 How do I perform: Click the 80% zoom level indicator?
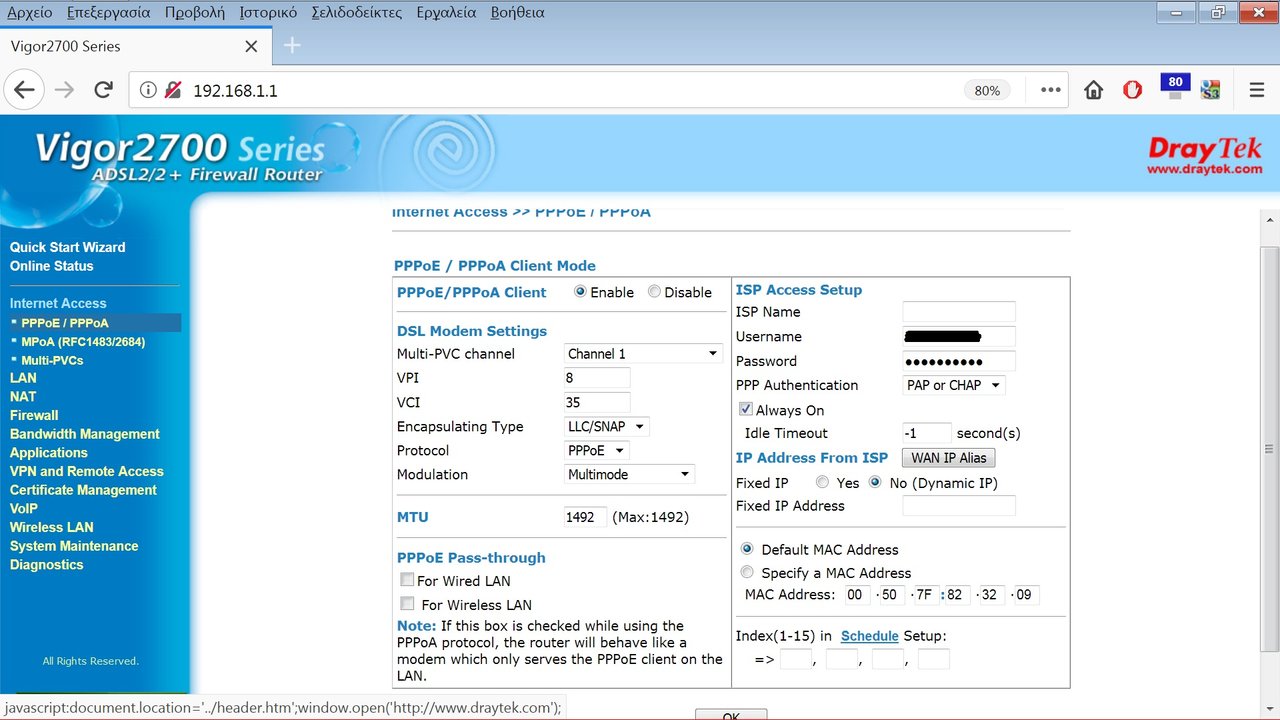click(x=987, y=90)
